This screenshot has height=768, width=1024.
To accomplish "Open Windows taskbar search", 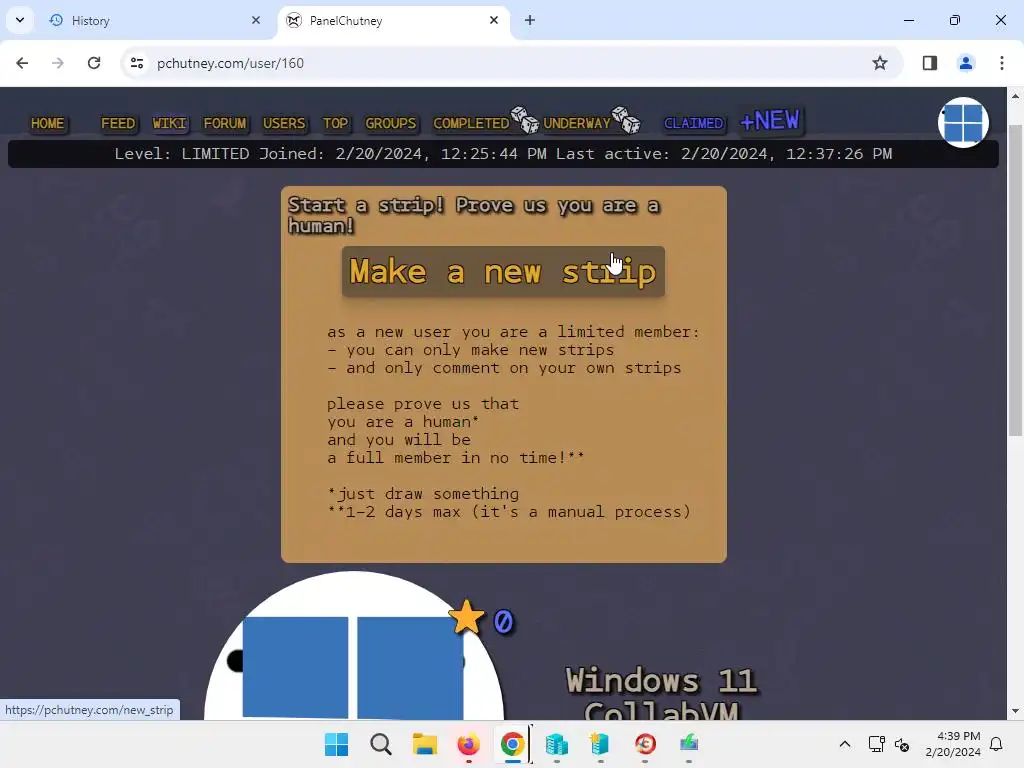I will point(381,744).
